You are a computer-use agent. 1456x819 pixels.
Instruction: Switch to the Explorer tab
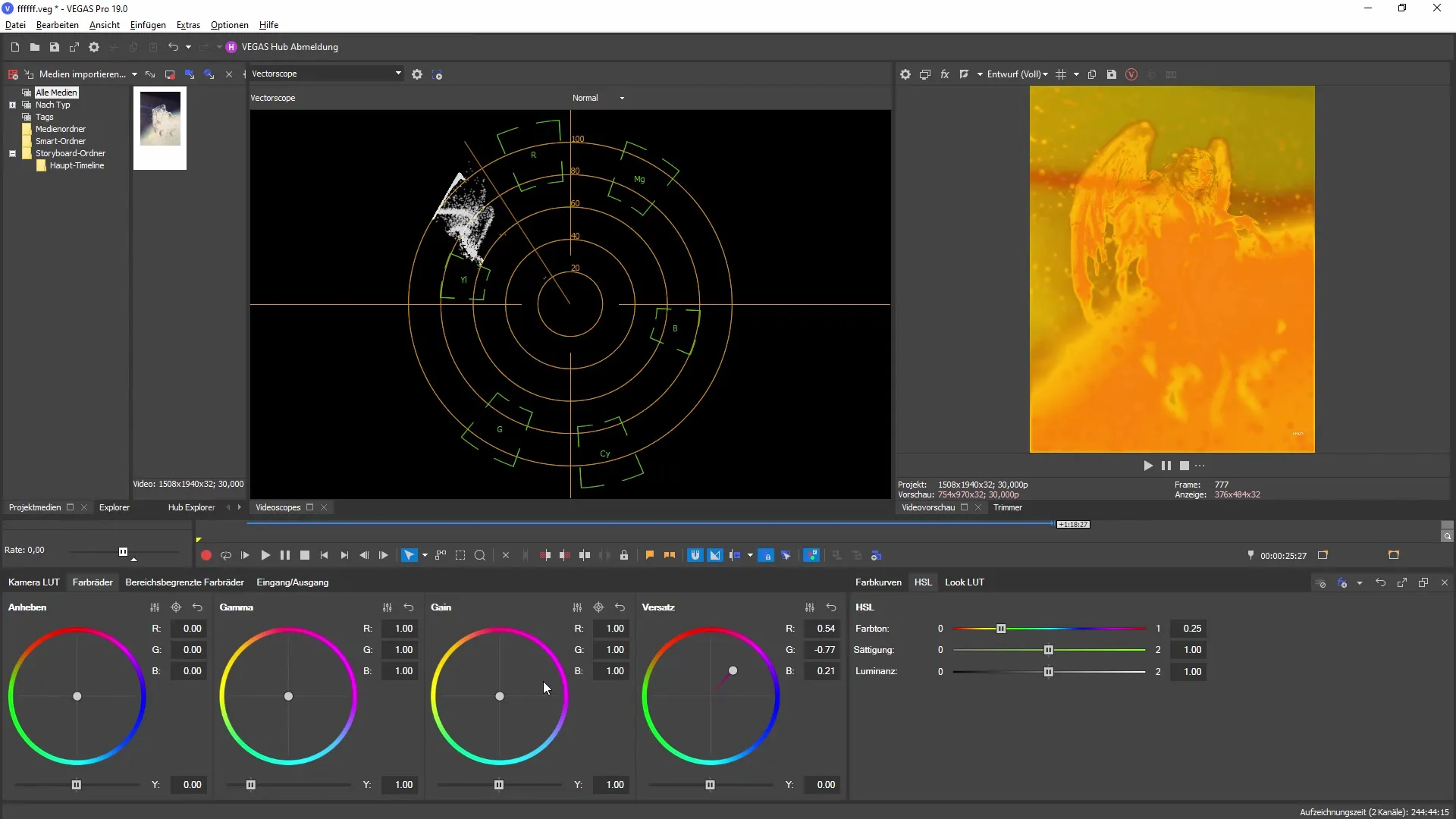(115, 507)
